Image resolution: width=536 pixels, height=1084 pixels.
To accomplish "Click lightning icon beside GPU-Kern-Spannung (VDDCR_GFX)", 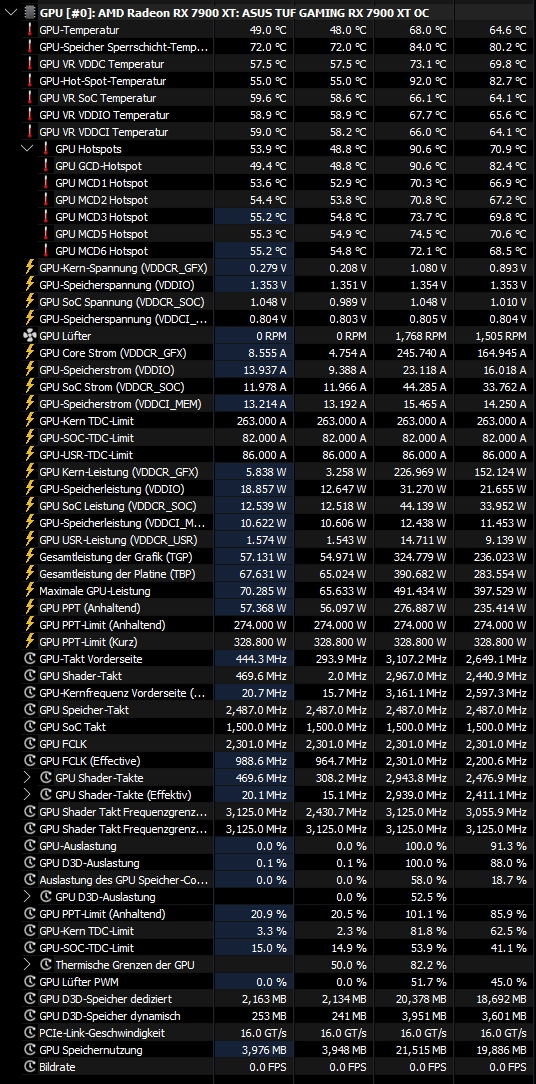I will 30,268.
